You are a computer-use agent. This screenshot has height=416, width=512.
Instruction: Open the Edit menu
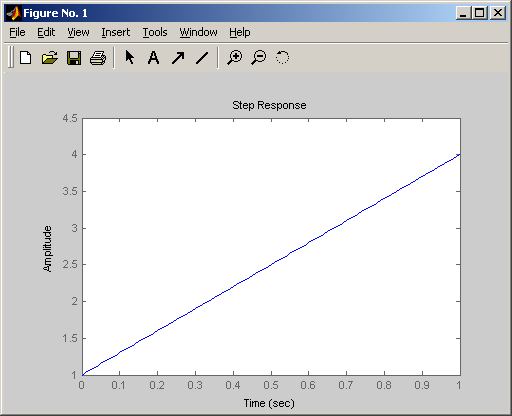(x=46, y=32)
